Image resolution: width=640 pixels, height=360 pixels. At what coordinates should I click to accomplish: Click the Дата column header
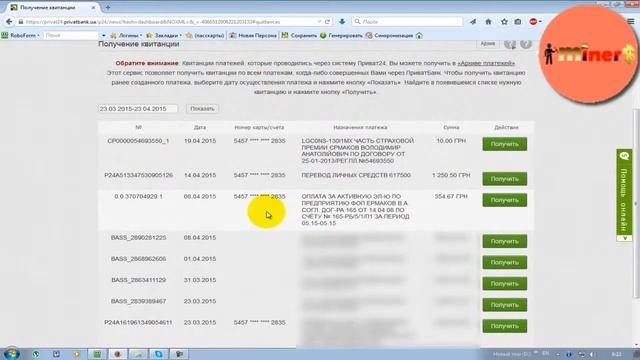(200, 127)
